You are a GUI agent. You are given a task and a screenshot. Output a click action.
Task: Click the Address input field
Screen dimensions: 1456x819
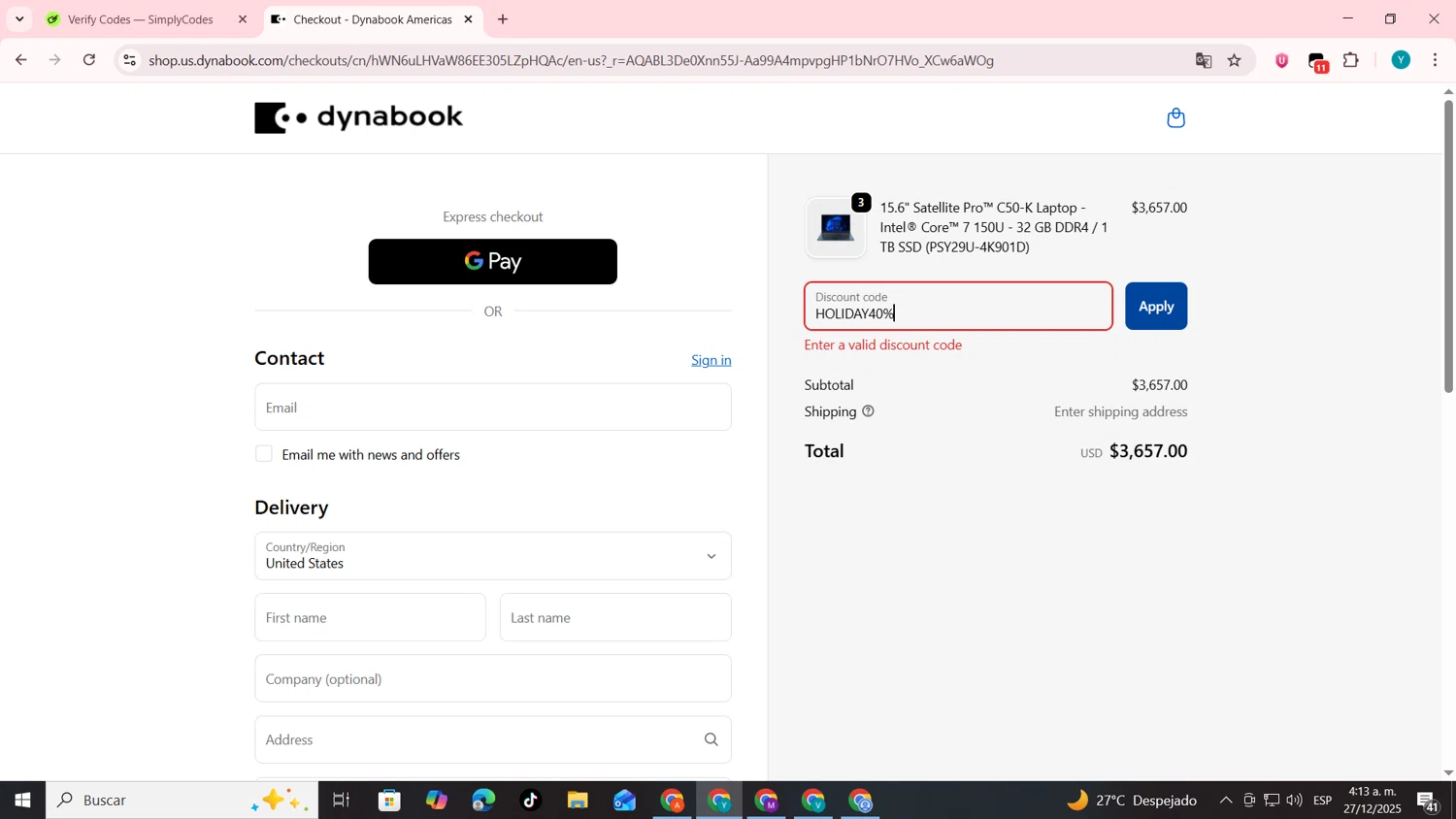point(493,740)
